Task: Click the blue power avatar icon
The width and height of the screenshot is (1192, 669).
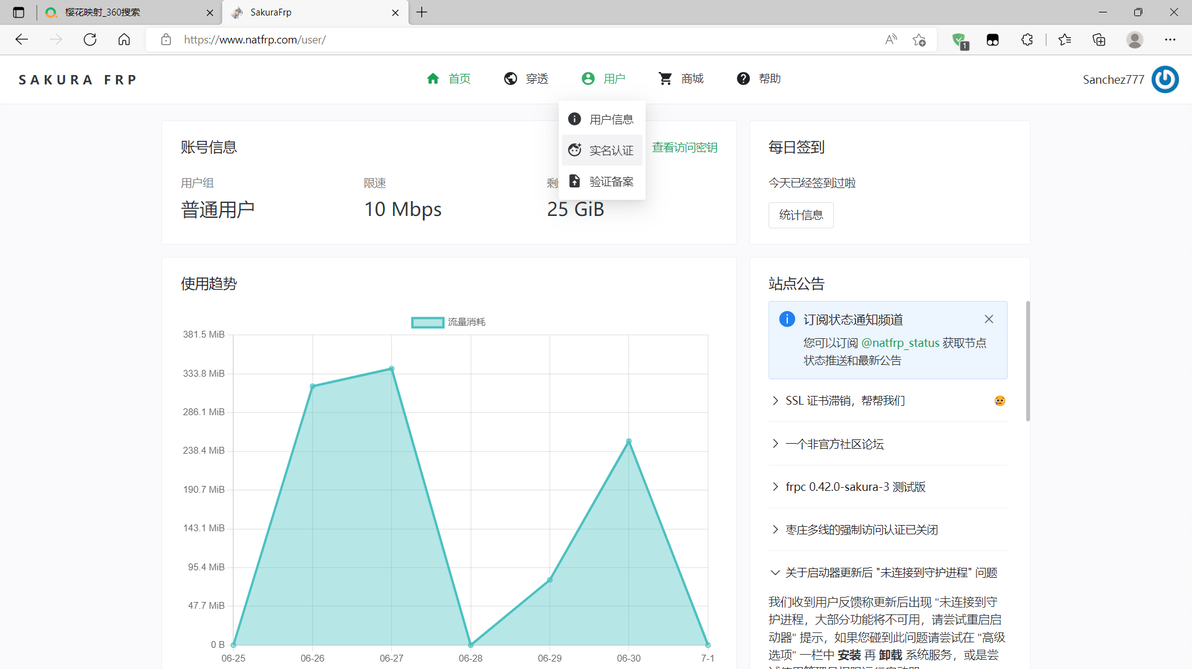Action: pos(1165,79)
